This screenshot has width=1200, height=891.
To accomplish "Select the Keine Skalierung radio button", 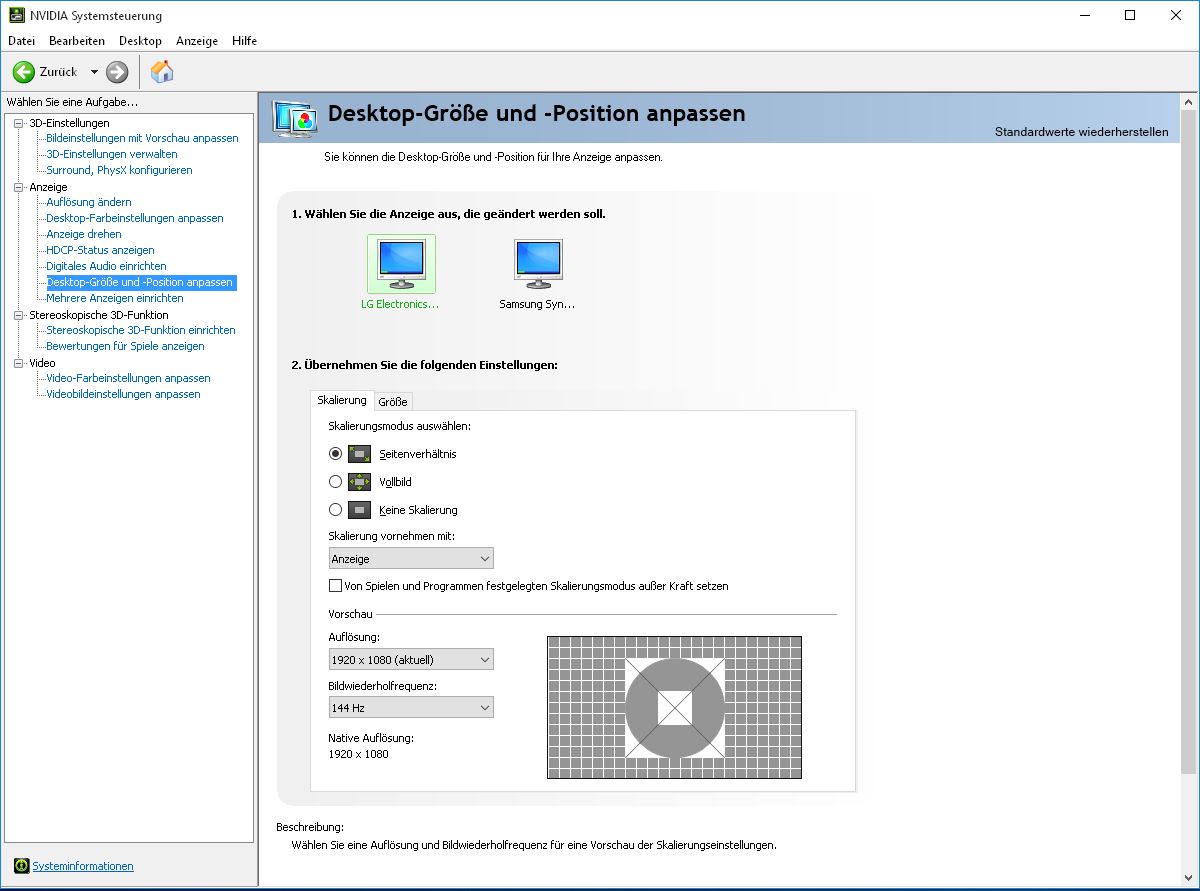I will (335, 510).
